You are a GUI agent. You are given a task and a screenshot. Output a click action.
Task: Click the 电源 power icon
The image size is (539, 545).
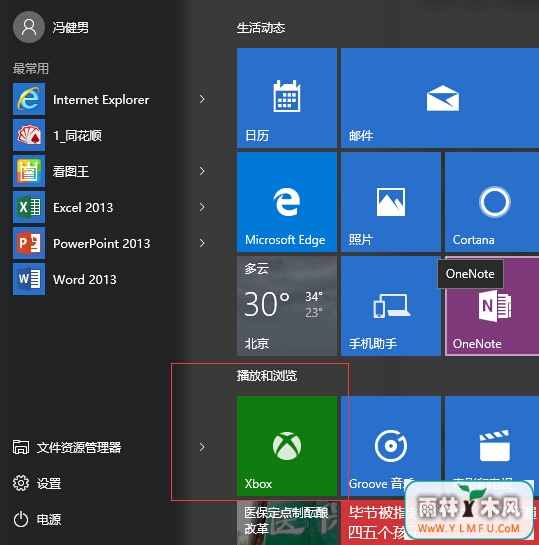coord(21,519)
